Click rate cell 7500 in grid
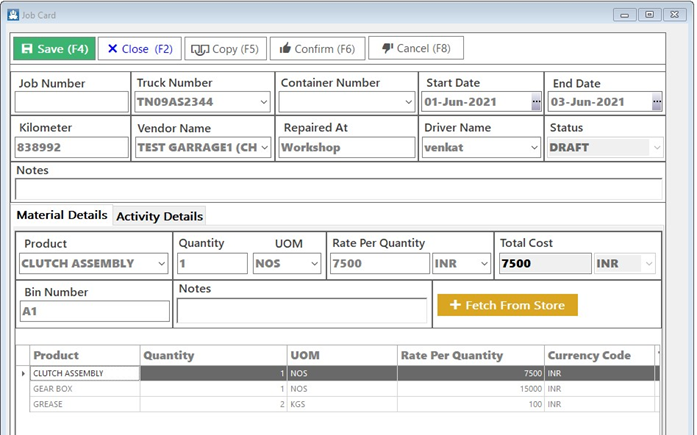 click(x=471, y=373)
